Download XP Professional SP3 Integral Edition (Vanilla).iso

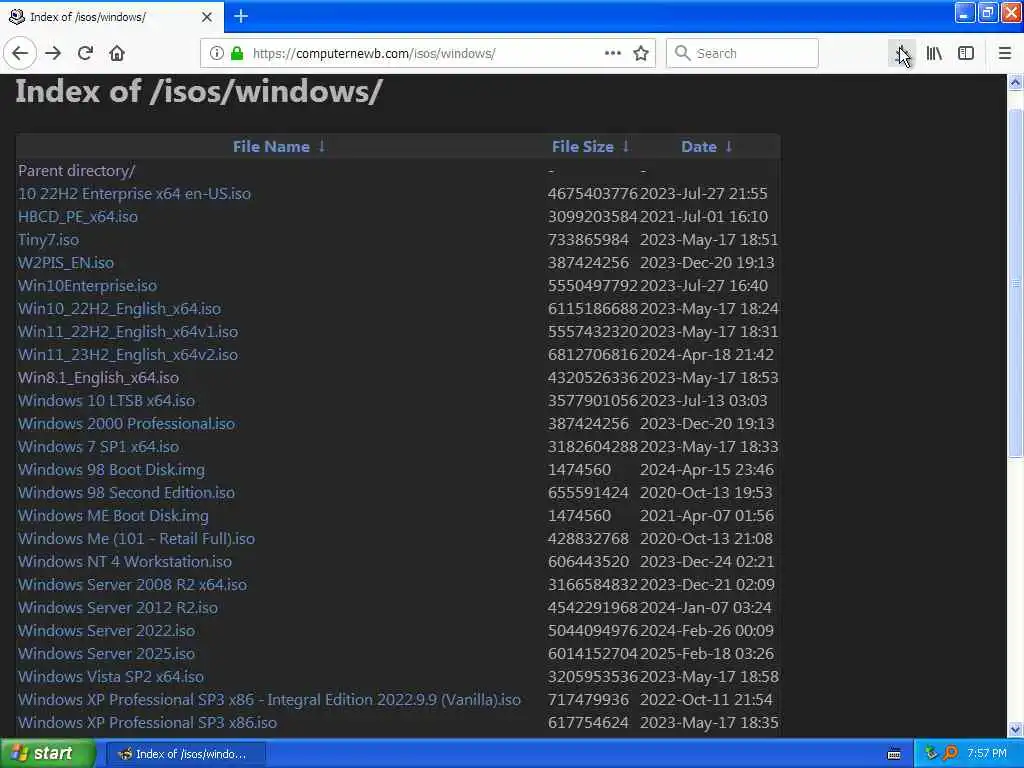click(x=270, y=699)
